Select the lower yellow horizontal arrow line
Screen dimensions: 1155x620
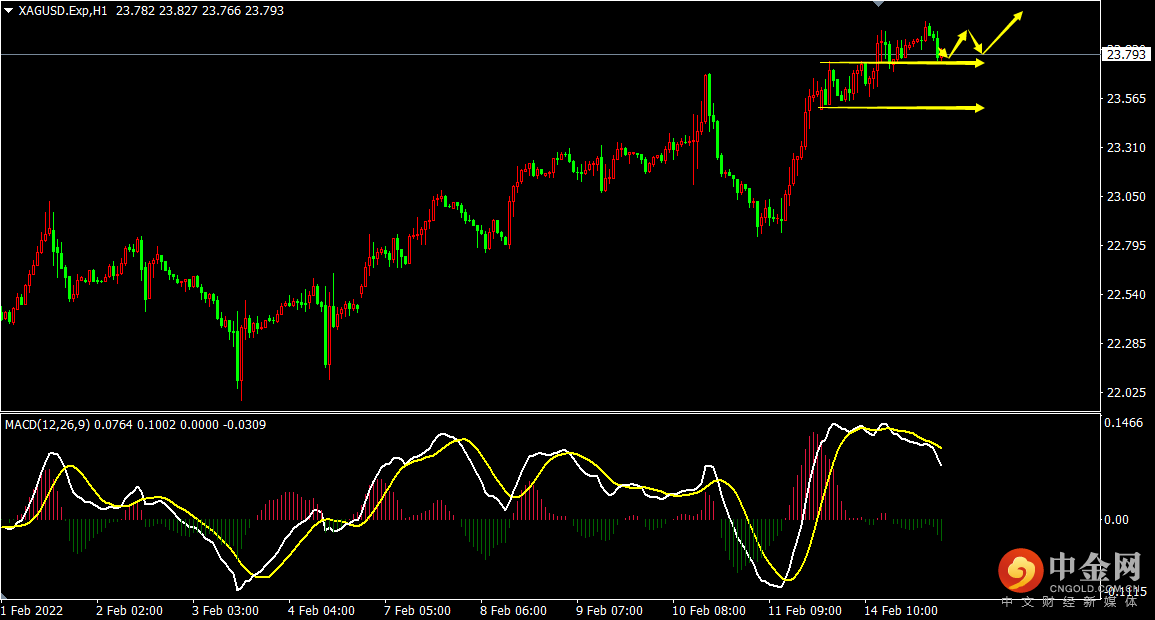click(900, 107)
